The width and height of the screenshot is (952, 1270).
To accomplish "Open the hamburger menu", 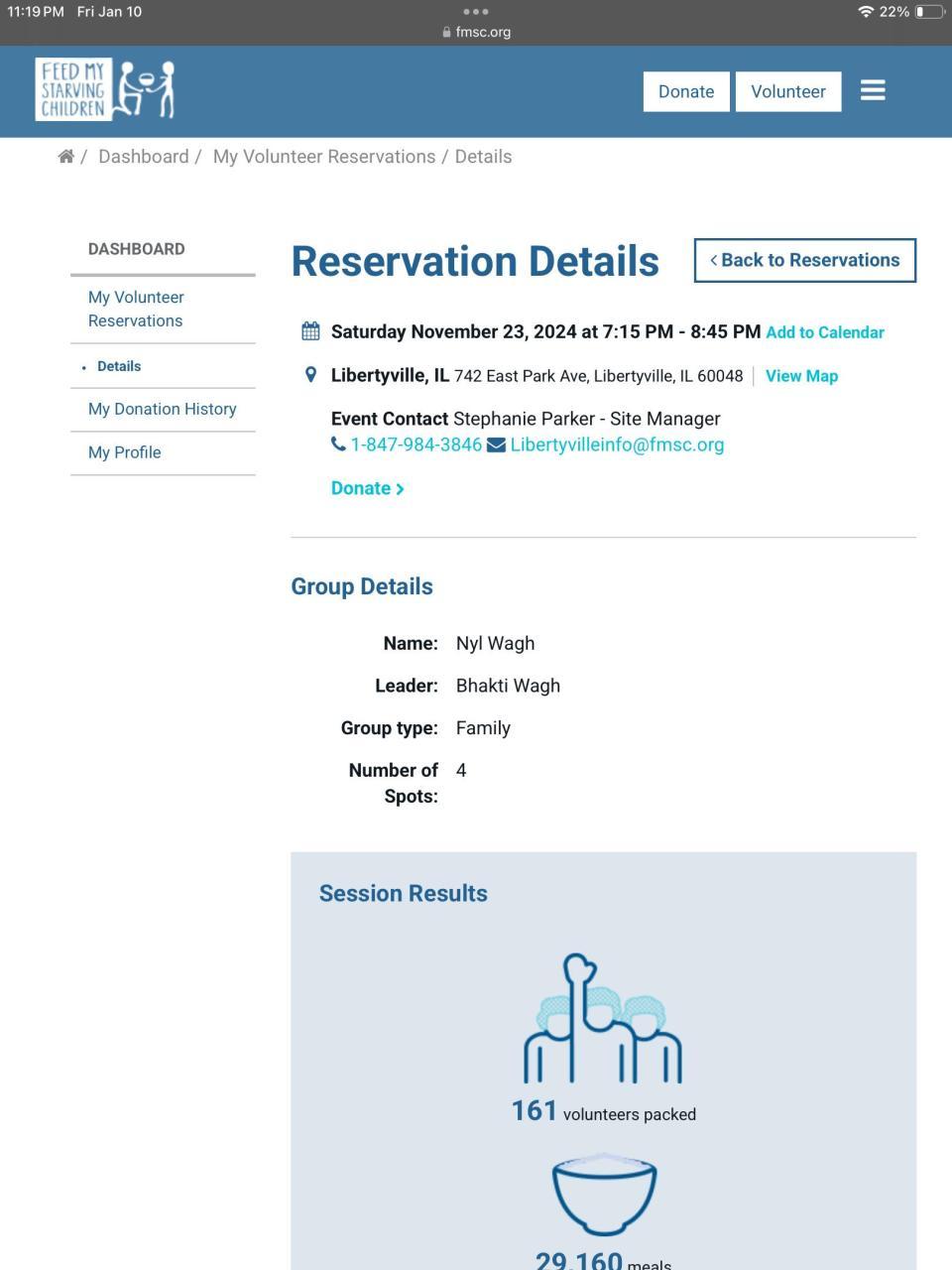I will click(873, 90).
